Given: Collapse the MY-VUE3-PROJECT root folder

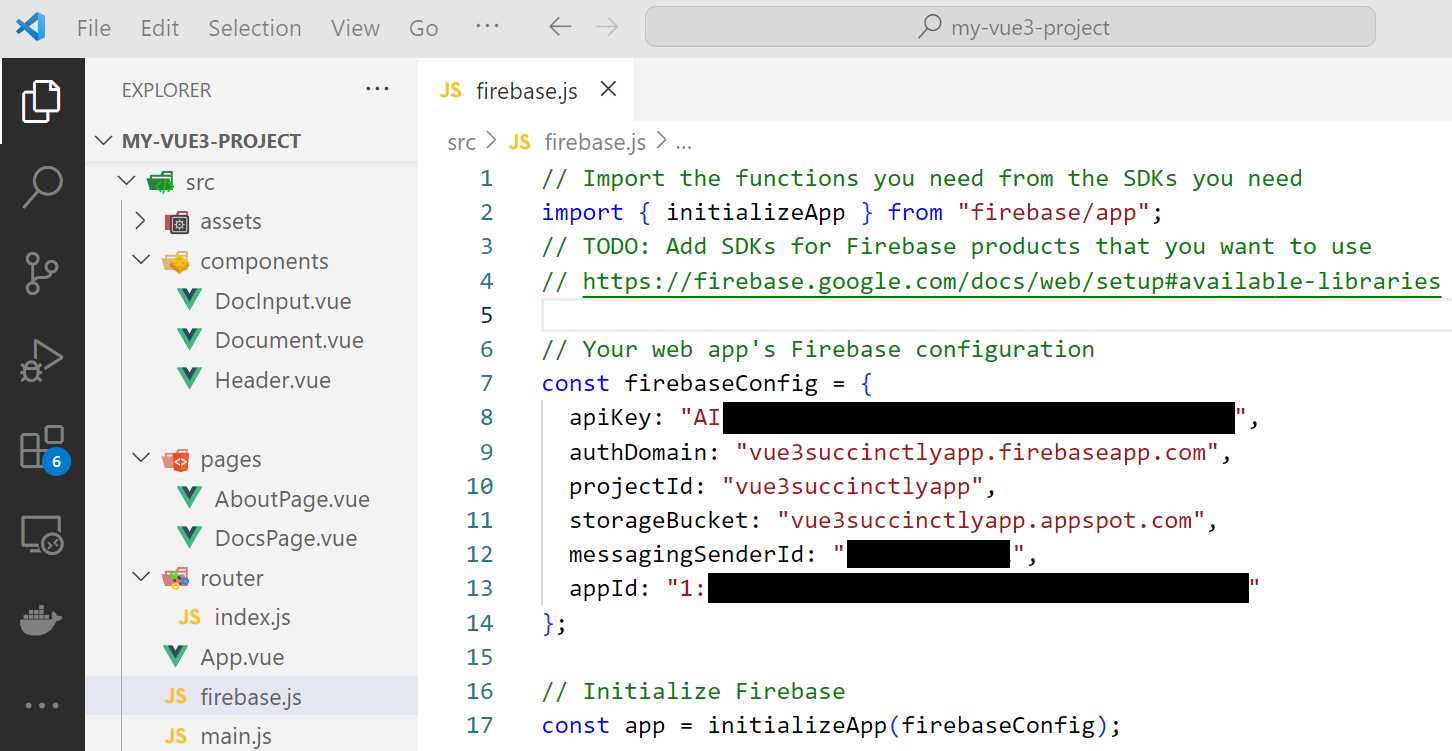Looking at the screenshot, I should click(104, 141).
